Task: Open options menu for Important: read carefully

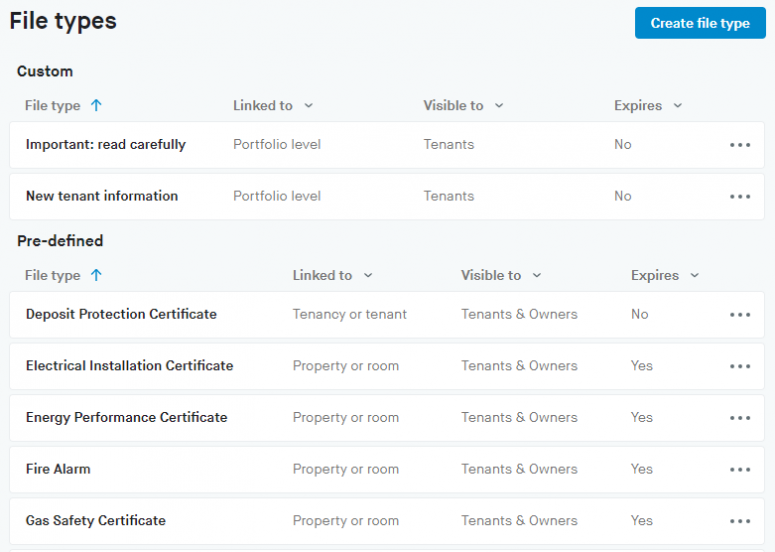Action: [x=740, y=145]
